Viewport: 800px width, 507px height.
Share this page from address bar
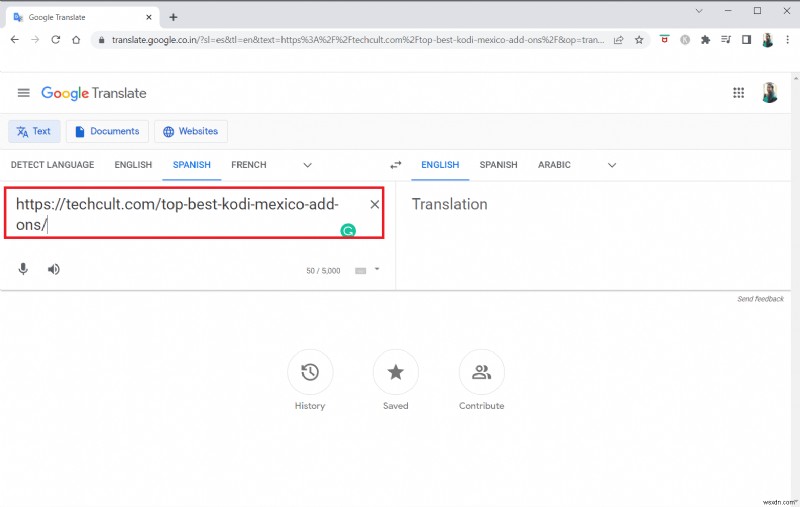pyautogui.click(x=618, y=40)
